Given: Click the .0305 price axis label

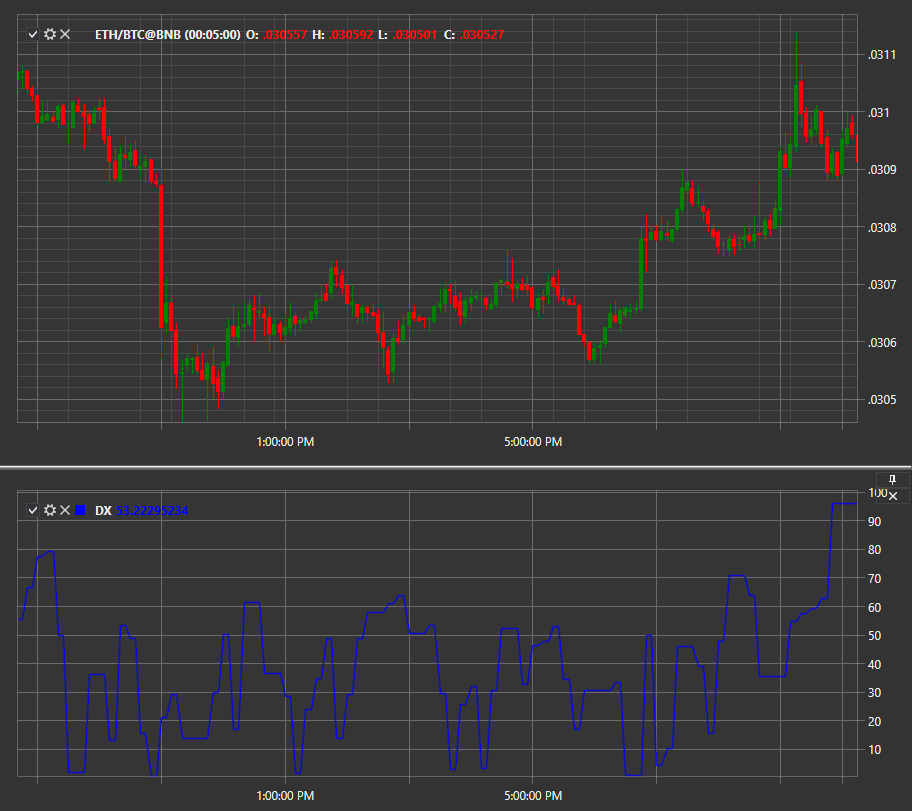Looking at the screenshot, I should (882, 400).
